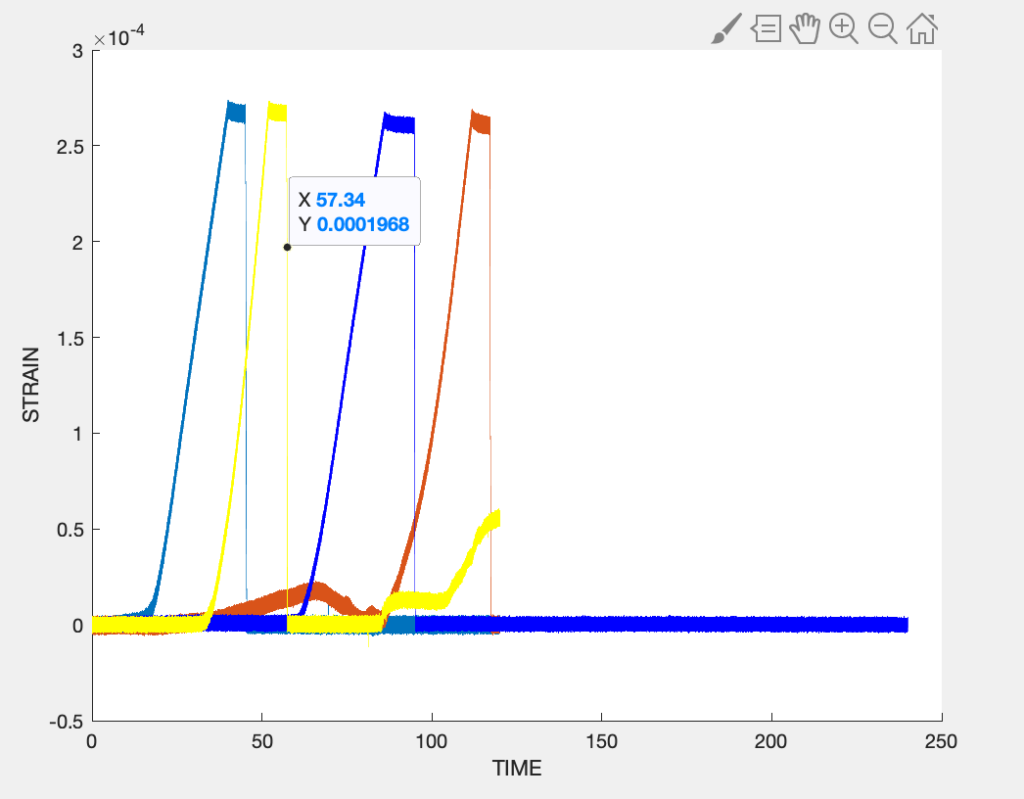Select the Zoom Out tool
This screenshot has width=1024, height=799.
(882, 29)
